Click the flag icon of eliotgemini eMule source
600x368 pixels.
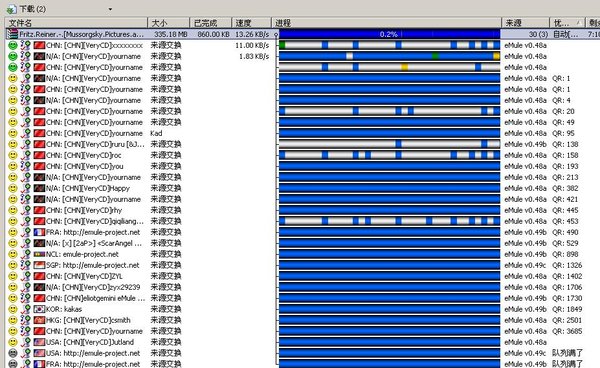(39, 298)
